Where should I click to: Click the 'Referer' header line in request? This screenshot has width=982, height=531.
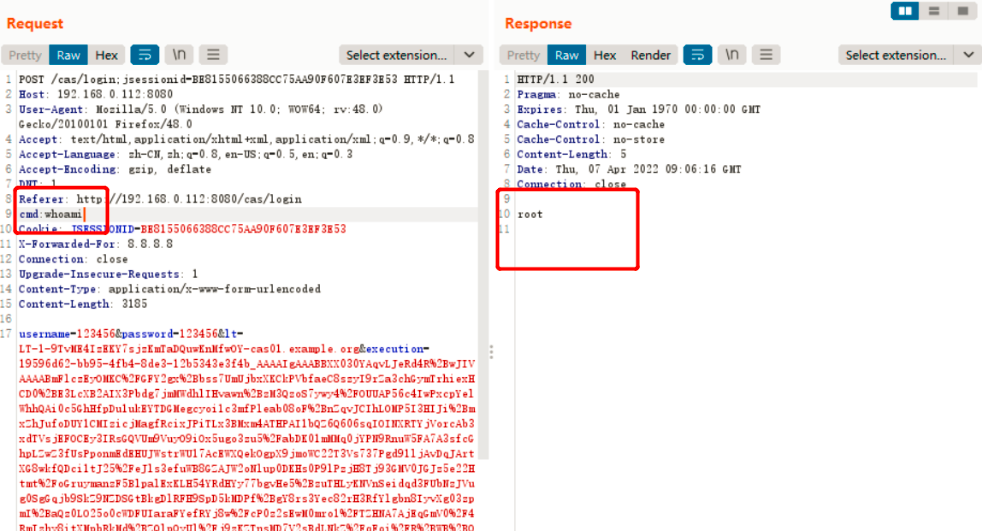160,199
